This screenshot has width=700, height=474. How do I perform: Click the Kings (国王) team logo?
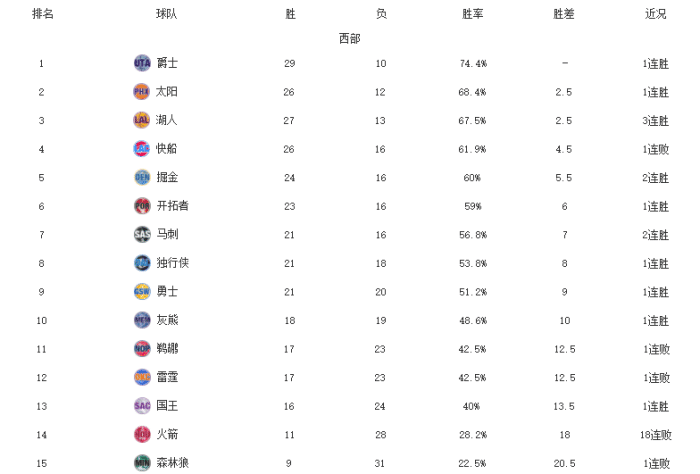point(142,406)
